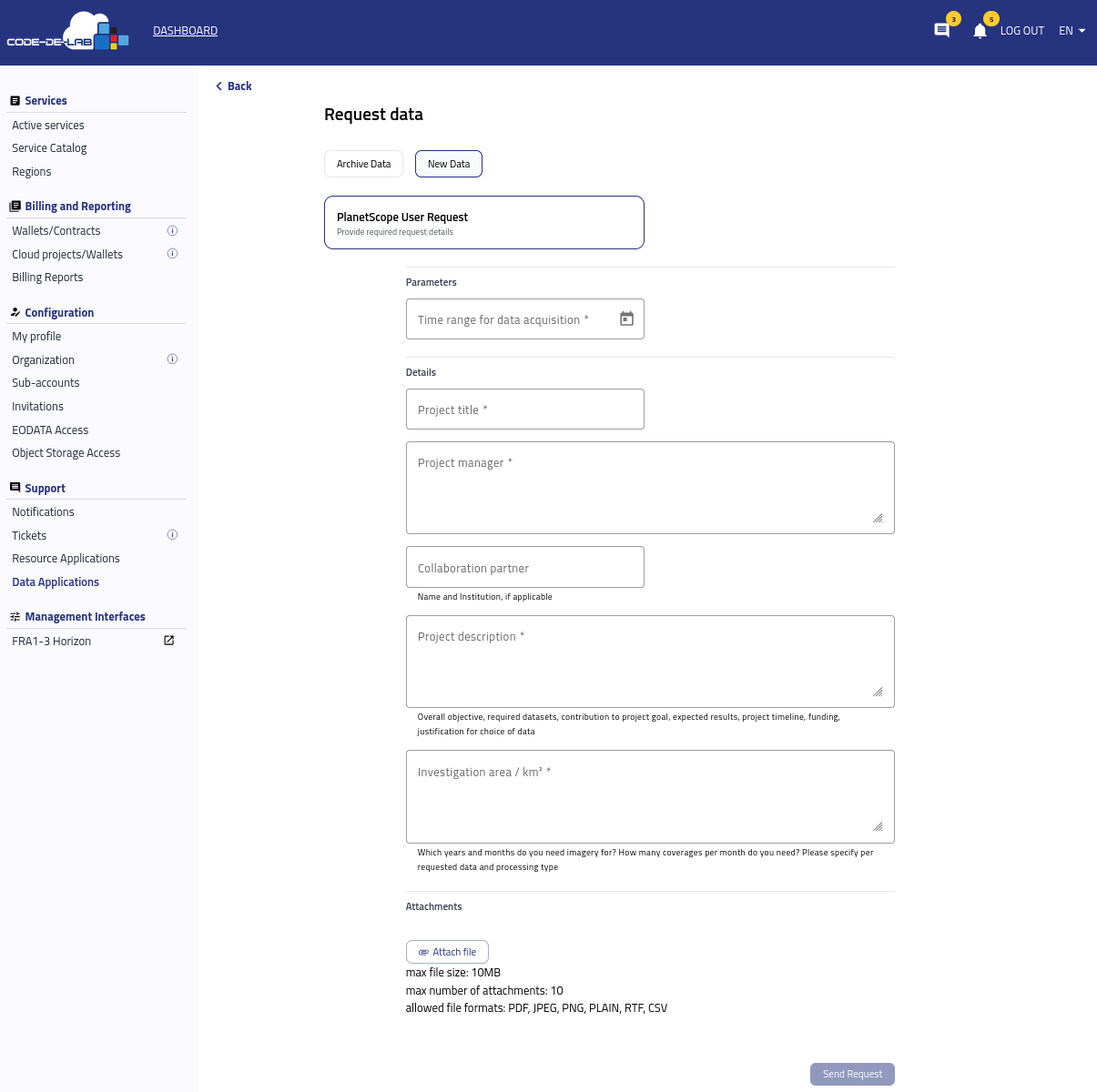Open Resource Applications
1097x1092 pixels.
66,559
